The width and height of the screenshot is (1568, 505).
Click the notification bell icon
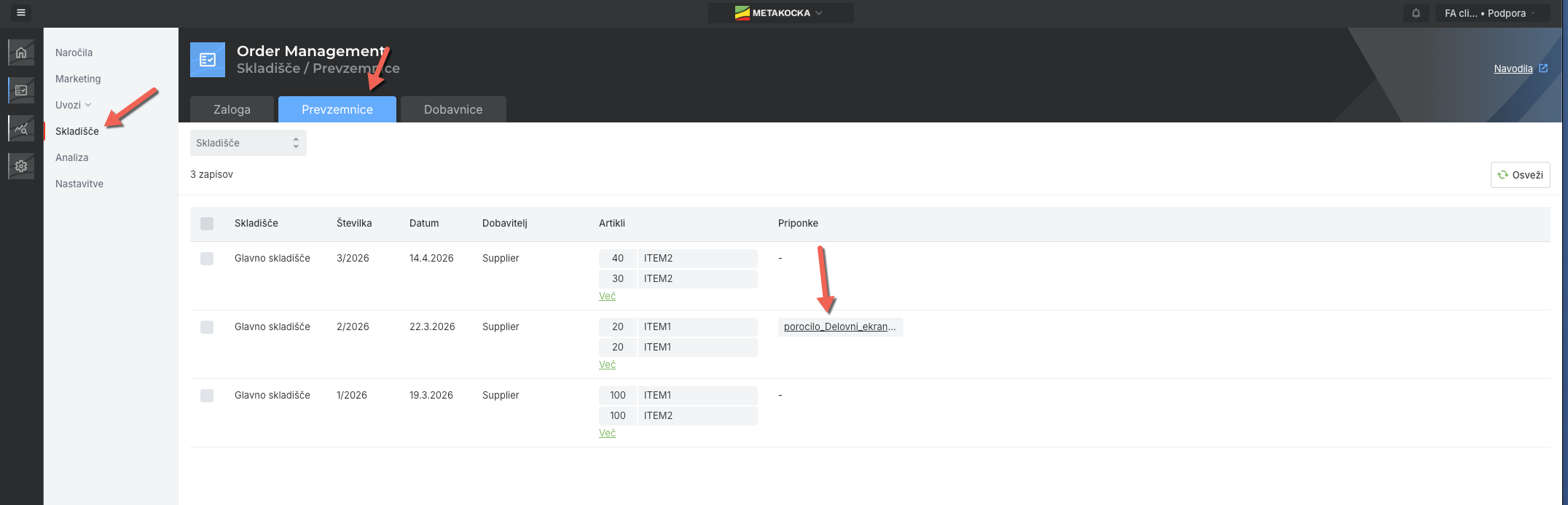point(1416,13)
